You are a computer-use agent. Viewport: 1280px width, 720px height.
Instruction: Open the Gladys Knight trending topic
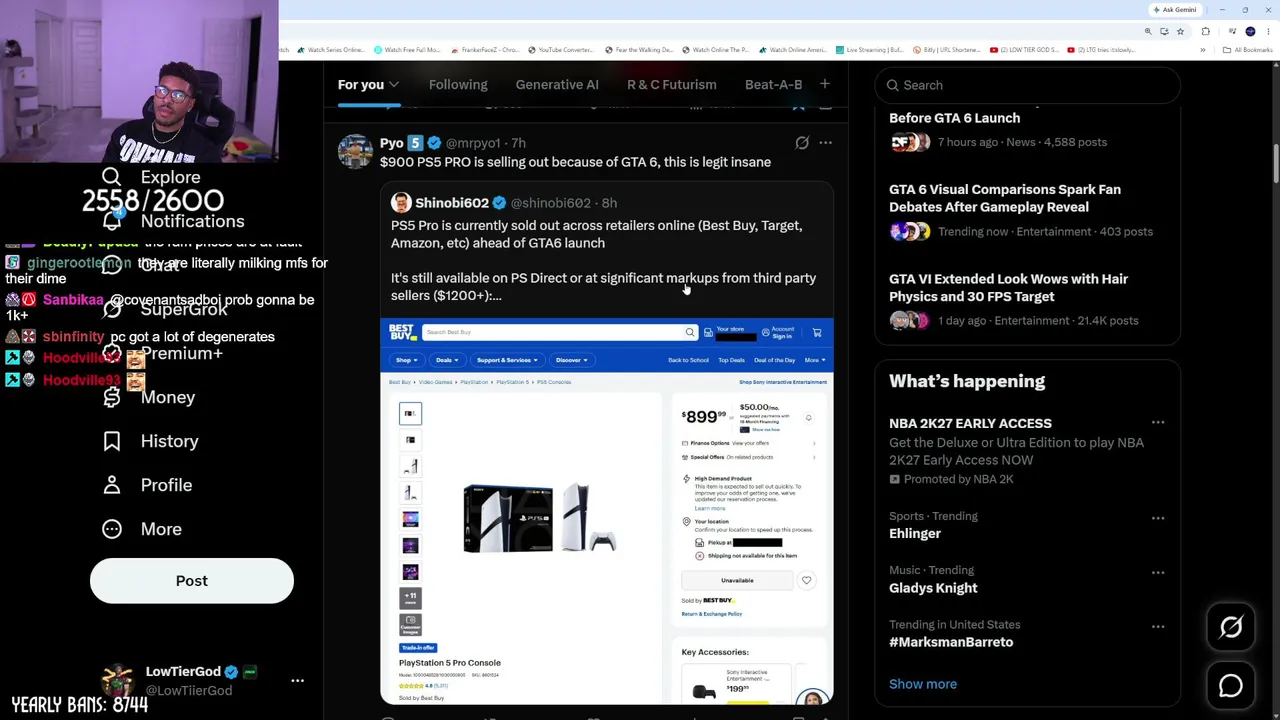coord(933,588)
